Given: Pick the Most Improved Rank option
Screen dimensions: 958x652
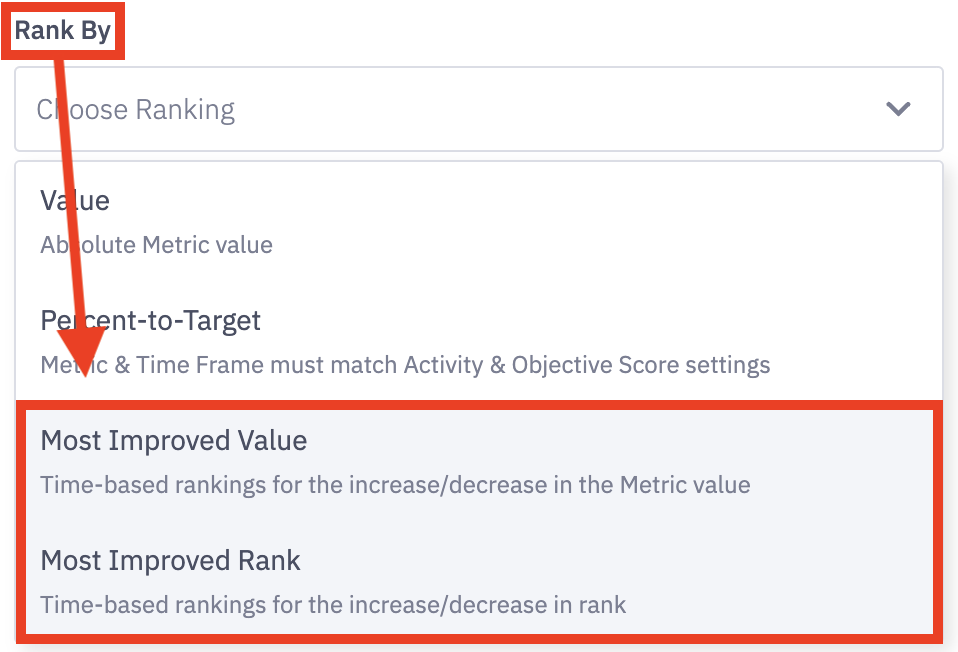Looking at the screenshot, I should coord(170,561).
